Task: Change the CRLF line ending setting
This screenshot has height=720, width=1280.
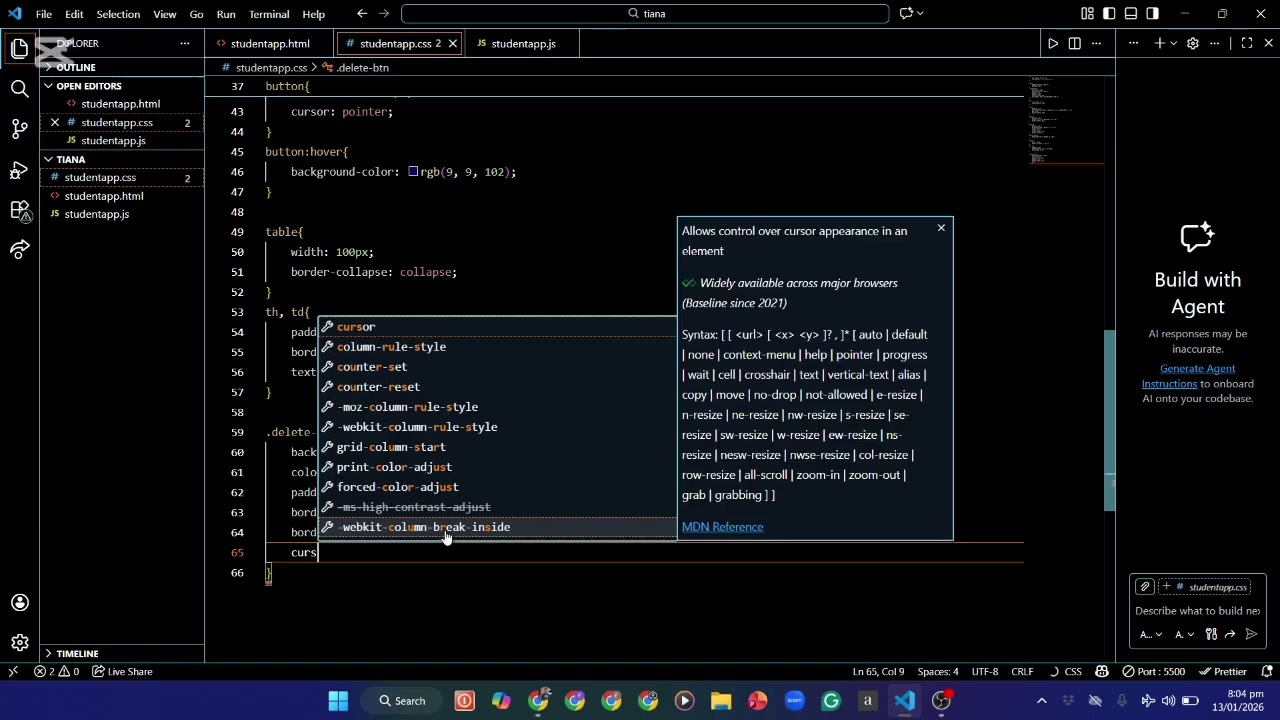Action: [x=1022, y=672]
